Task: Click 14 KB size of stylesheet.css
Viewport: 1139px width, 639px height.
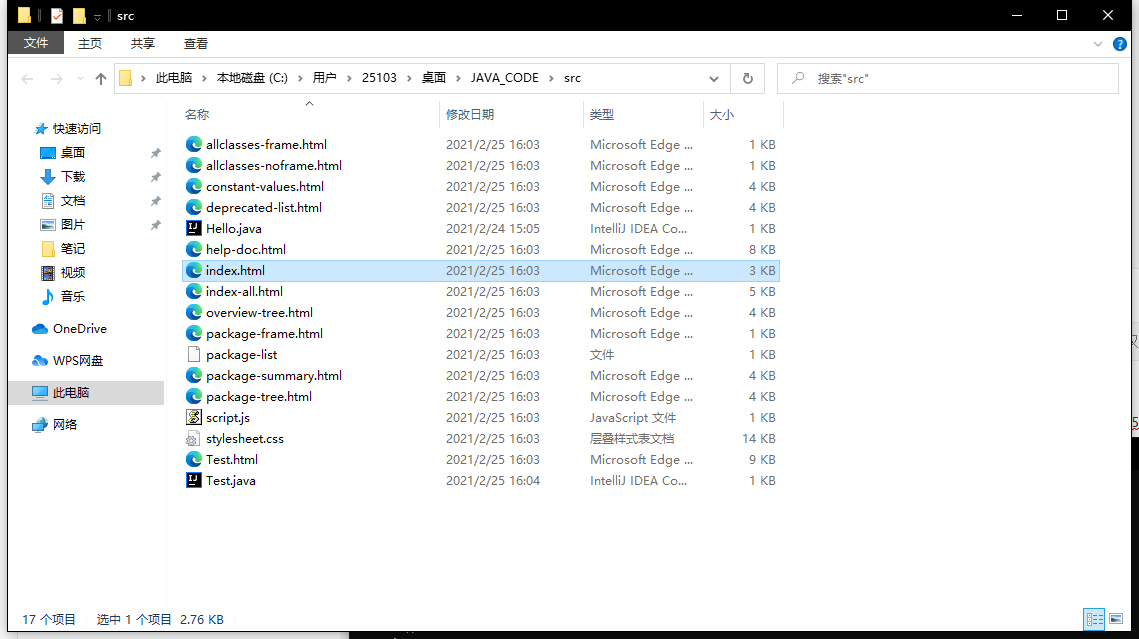Action: [x=759, y=439]
